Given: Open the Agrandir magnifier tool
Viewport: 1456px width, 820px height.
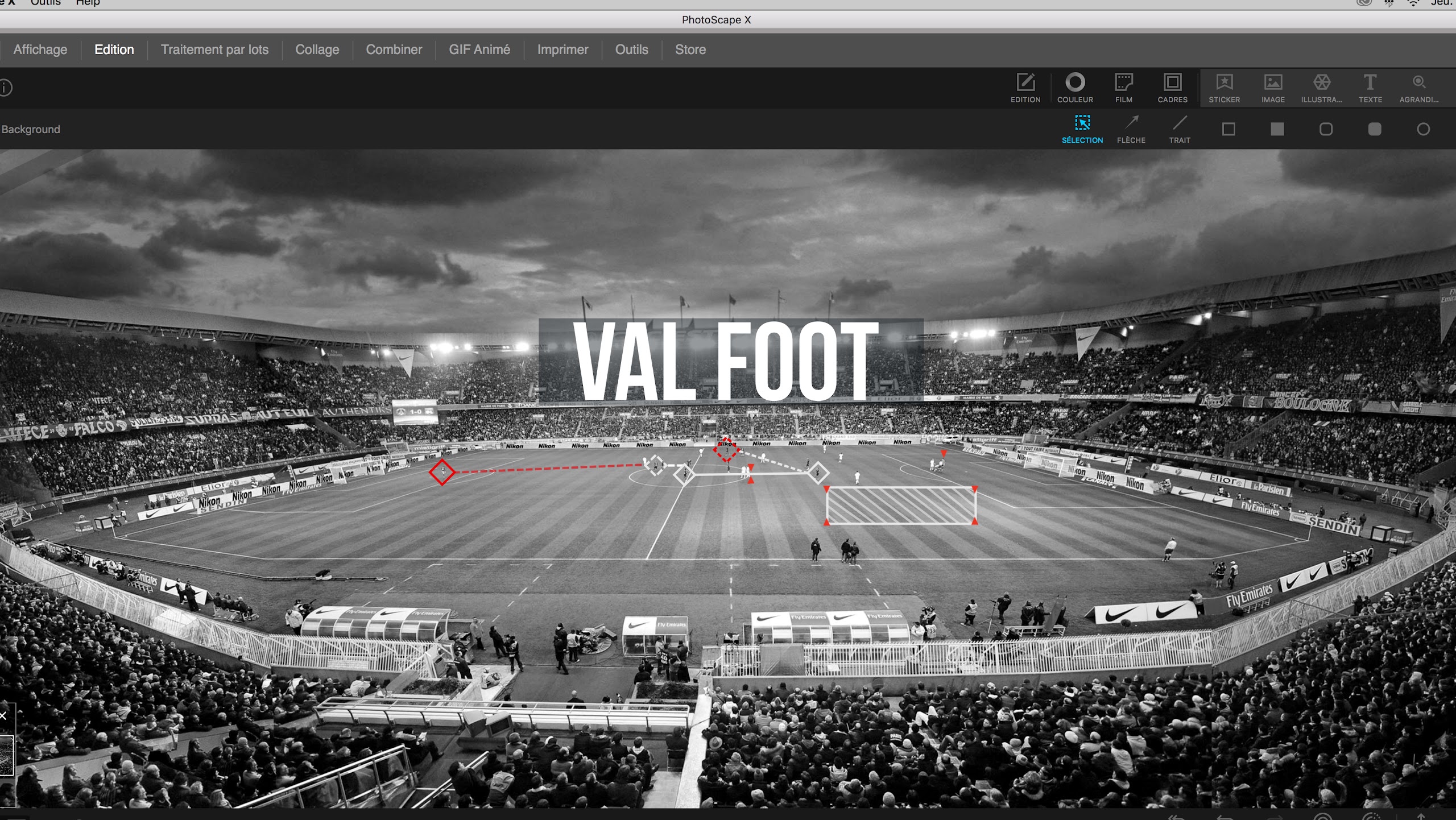Looking at the screenshot, I should 1419,88.
